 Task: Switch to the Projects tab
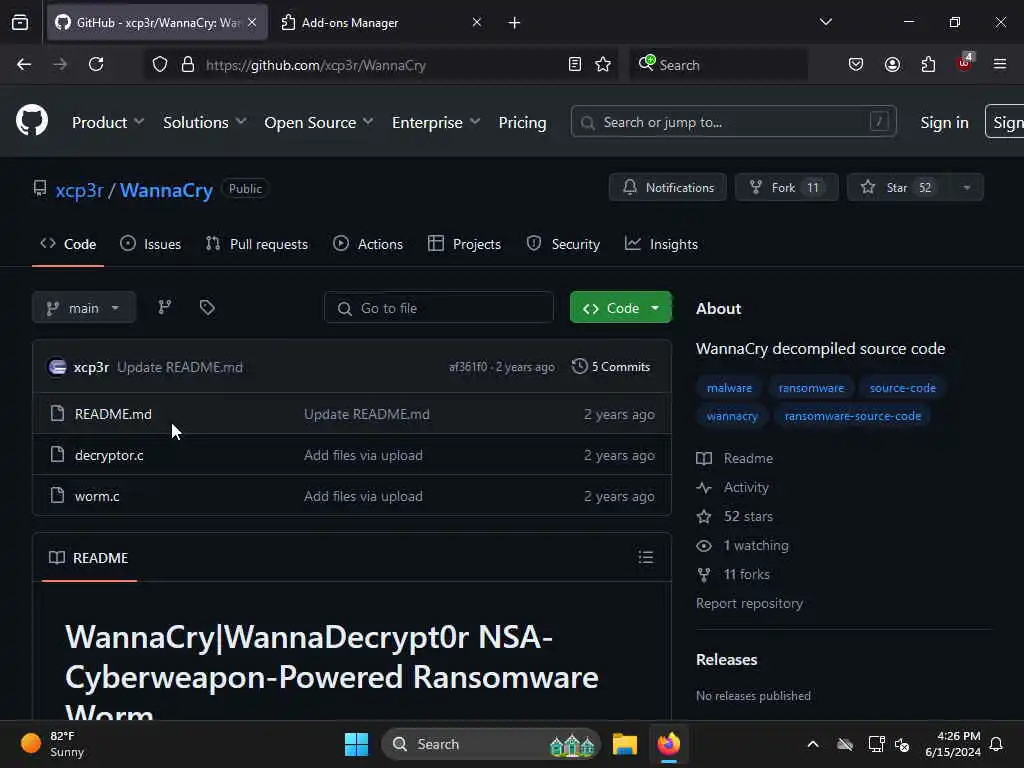click(464, 244)
